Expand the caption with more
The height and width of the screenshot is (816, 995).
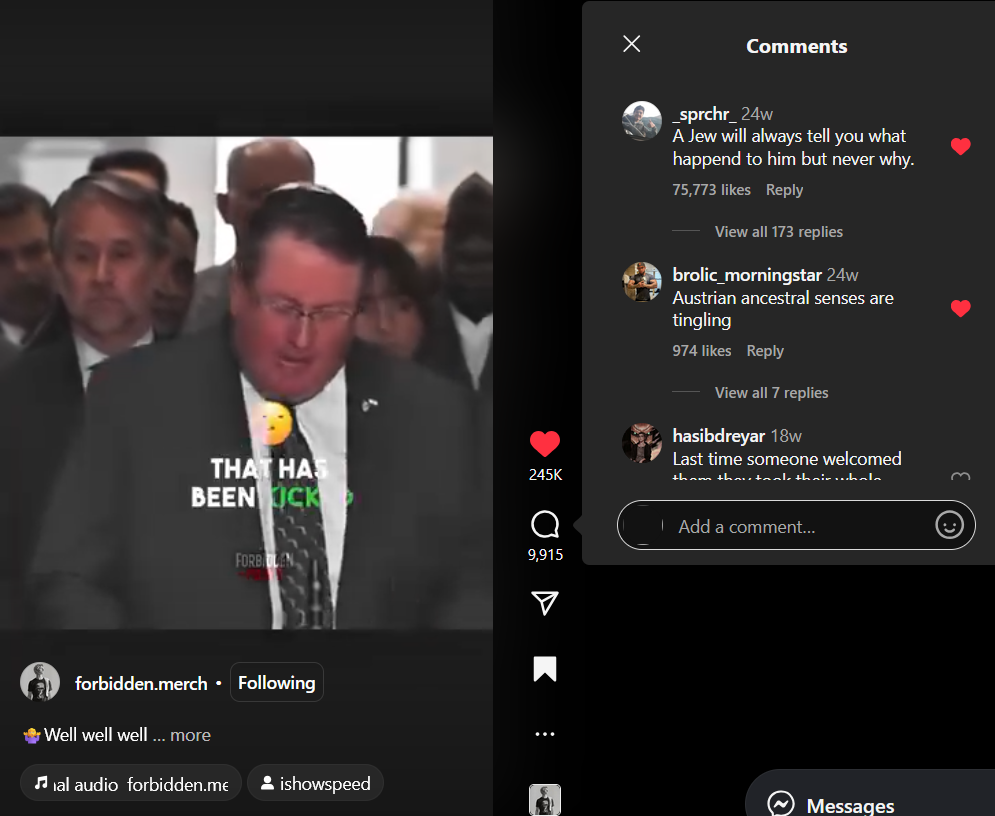(190, 735)
